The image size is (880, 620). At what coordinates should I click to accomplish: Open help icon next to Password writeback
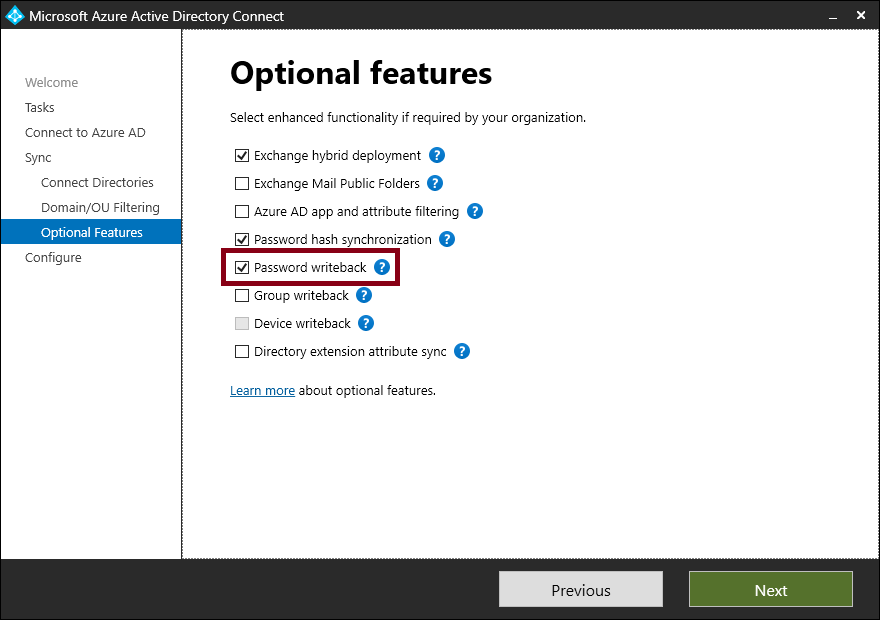pyautogui.click(x=382, y=268)
